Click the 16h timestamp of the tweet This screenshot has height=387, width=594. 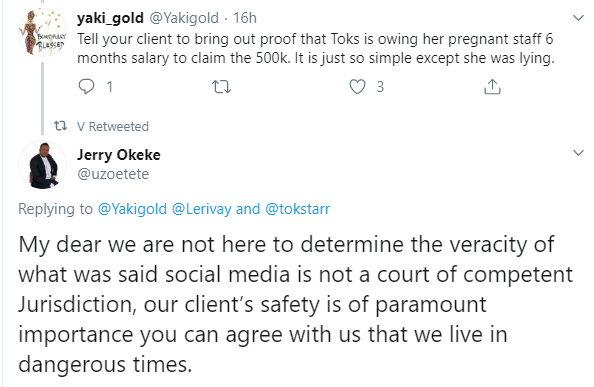click(x=245, y=18)
